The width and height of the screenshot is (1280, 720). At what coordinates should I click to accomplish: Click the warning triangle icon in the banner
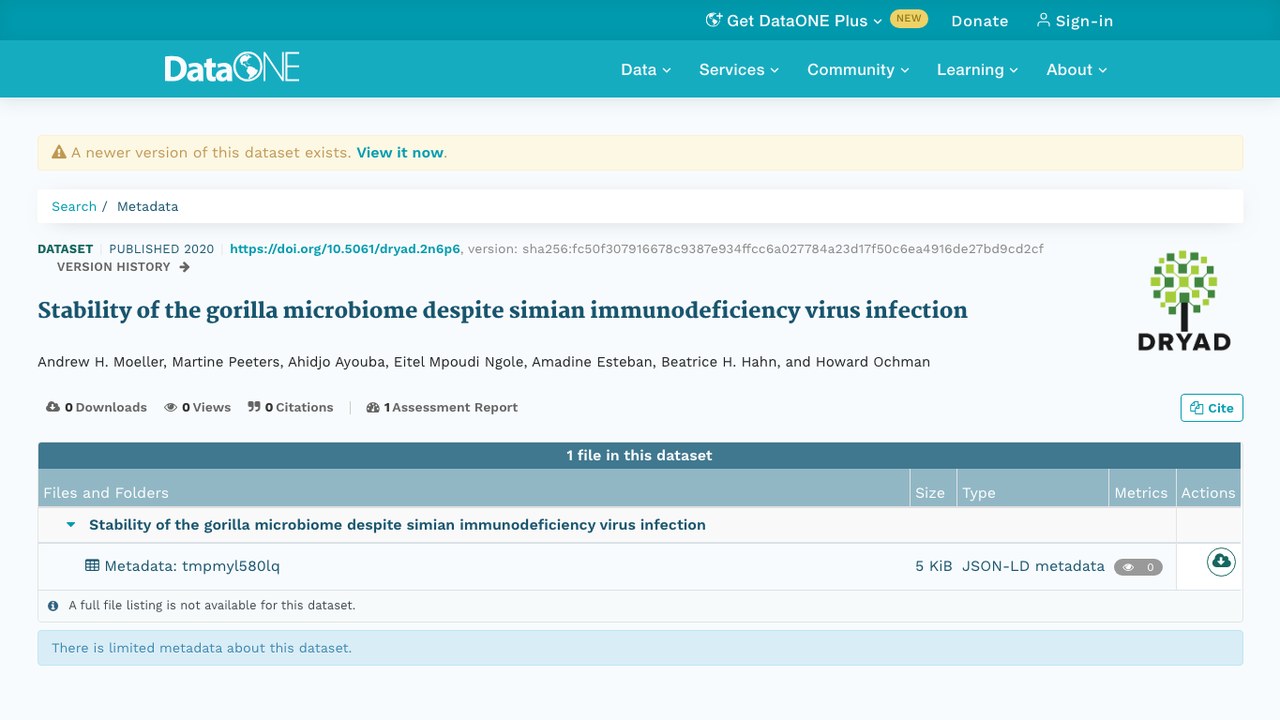click(x=59, y=153)
